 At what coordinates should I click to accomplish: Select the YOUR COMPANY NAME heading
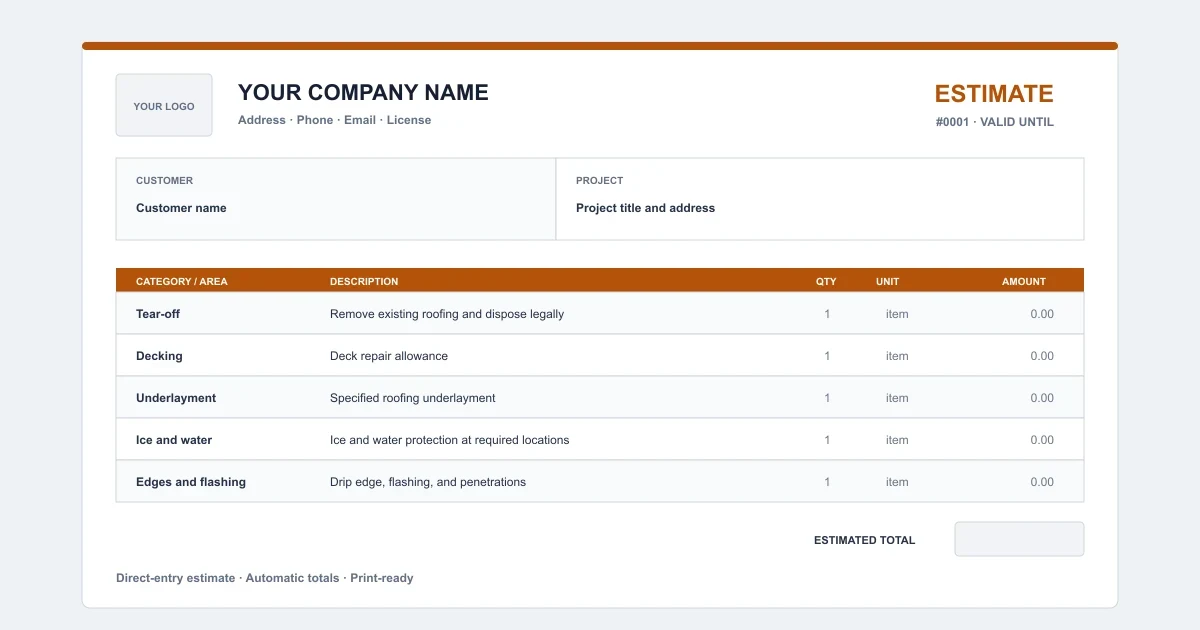(363, 93)
